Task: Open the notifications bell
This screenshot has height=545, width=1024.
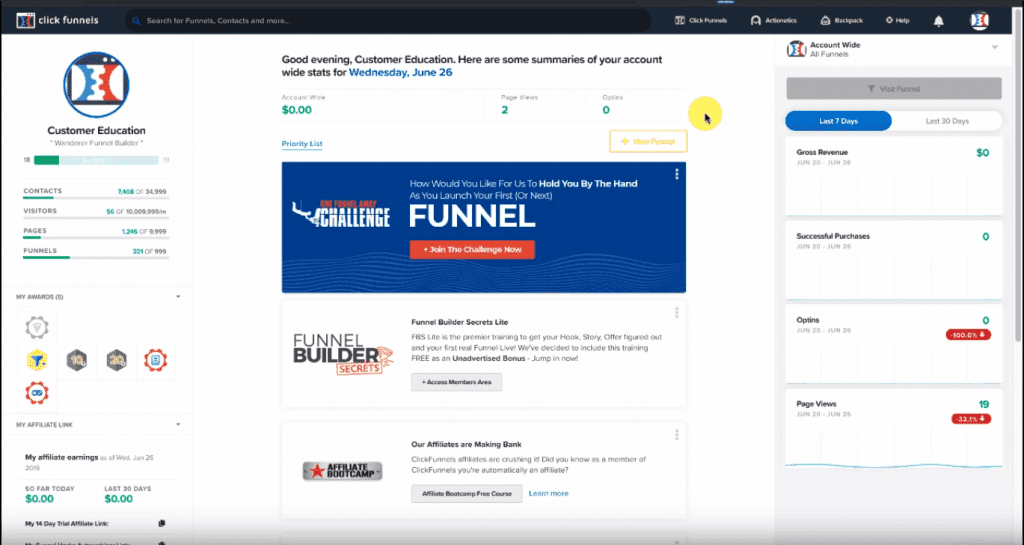Action: 938,21
